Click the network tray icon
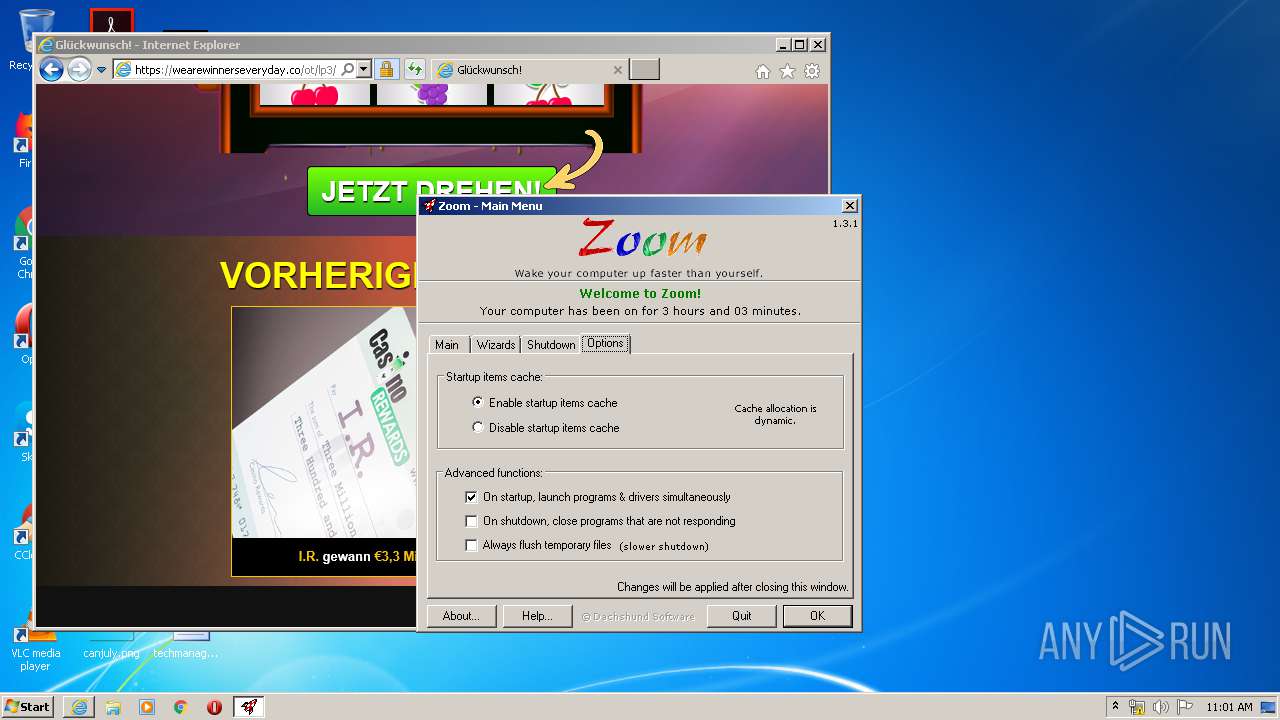 pos(1137,707)
